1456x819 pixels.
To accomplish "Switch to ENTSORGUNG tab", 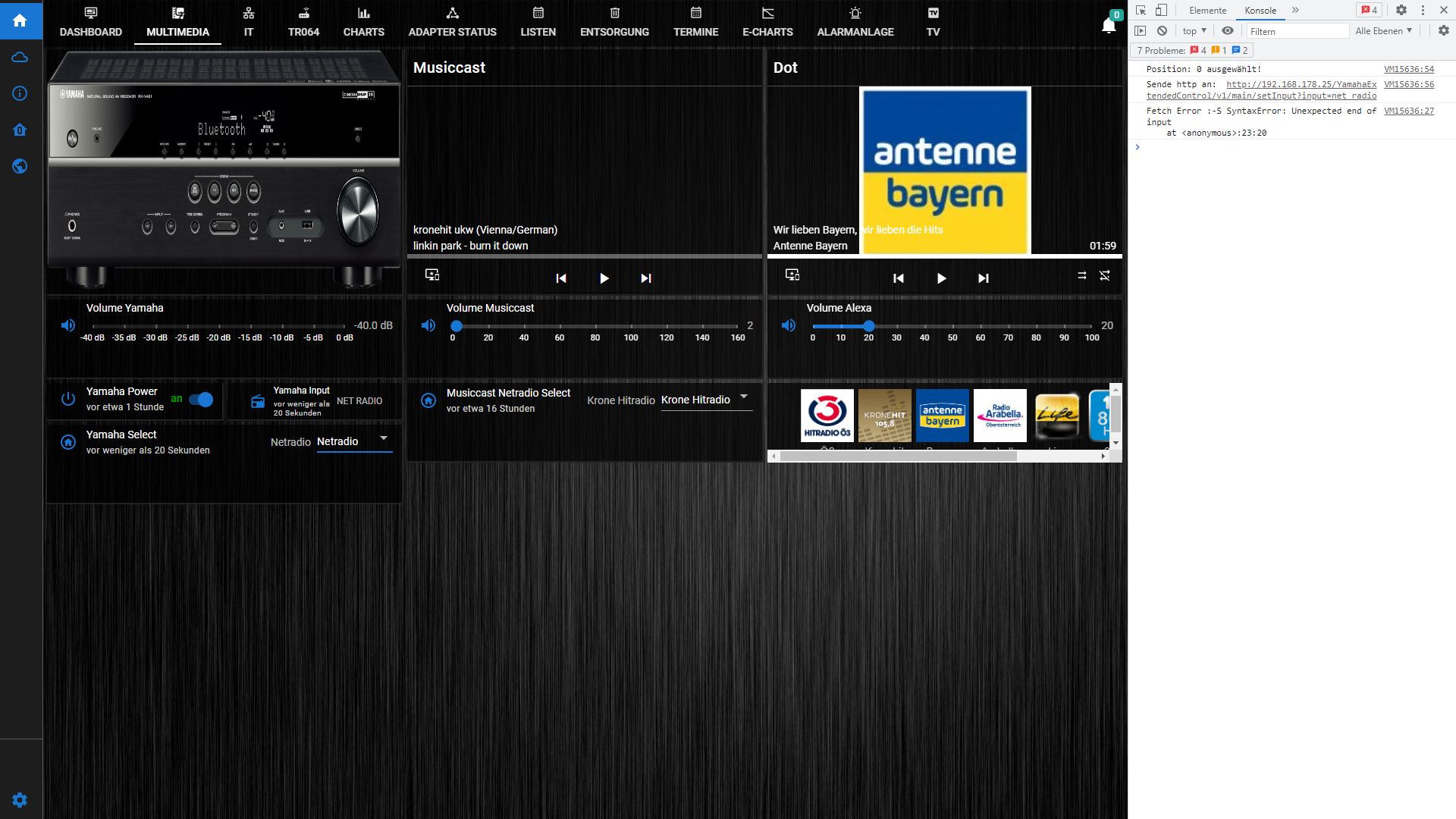I will click(x=615, y=23).
